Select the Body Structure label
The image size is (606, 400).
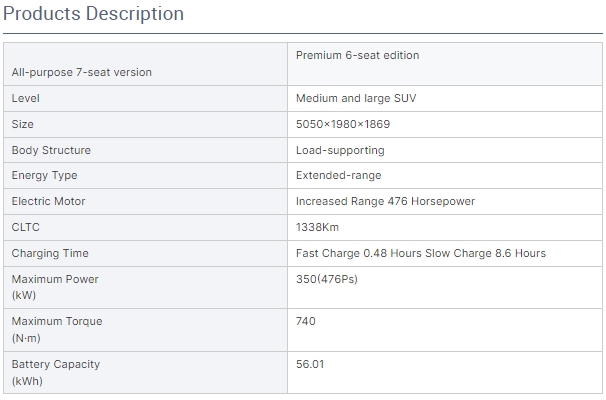pyautogui.click(x=51, y=150)
